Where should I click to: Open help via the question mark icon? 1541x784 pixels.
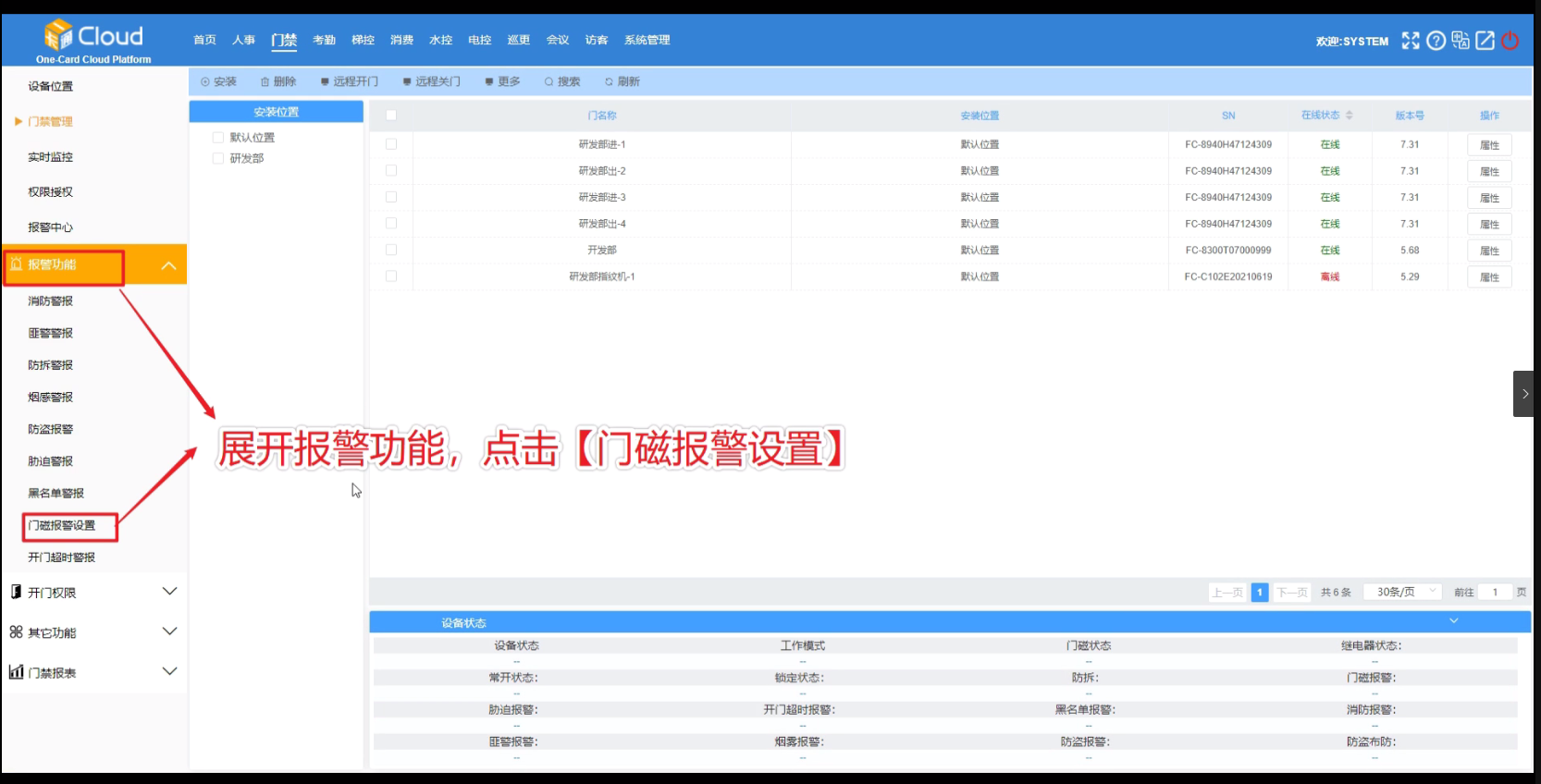(1436, 41)
